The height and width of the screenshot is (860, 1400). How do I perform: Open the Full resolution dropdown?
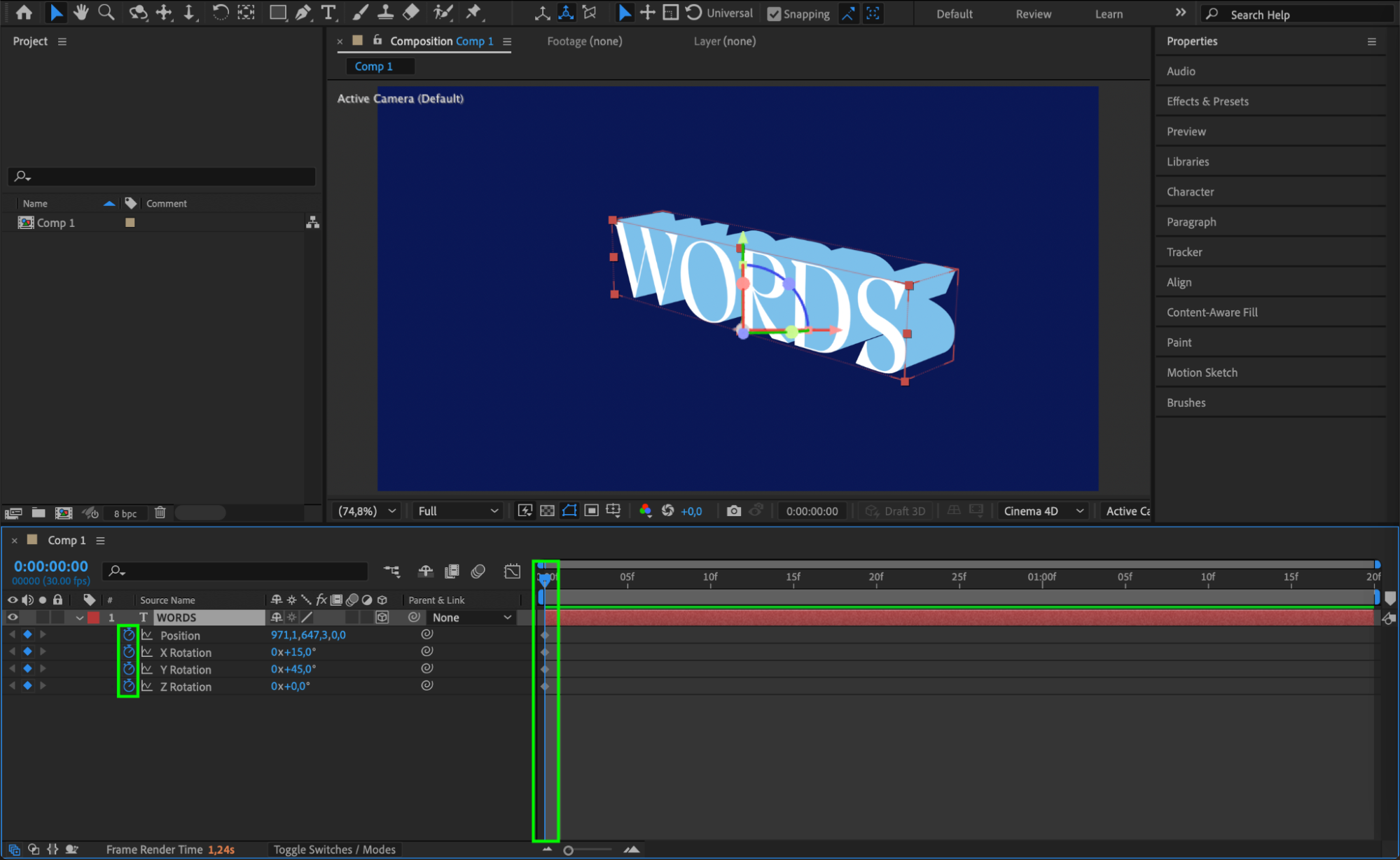[458, 511]
